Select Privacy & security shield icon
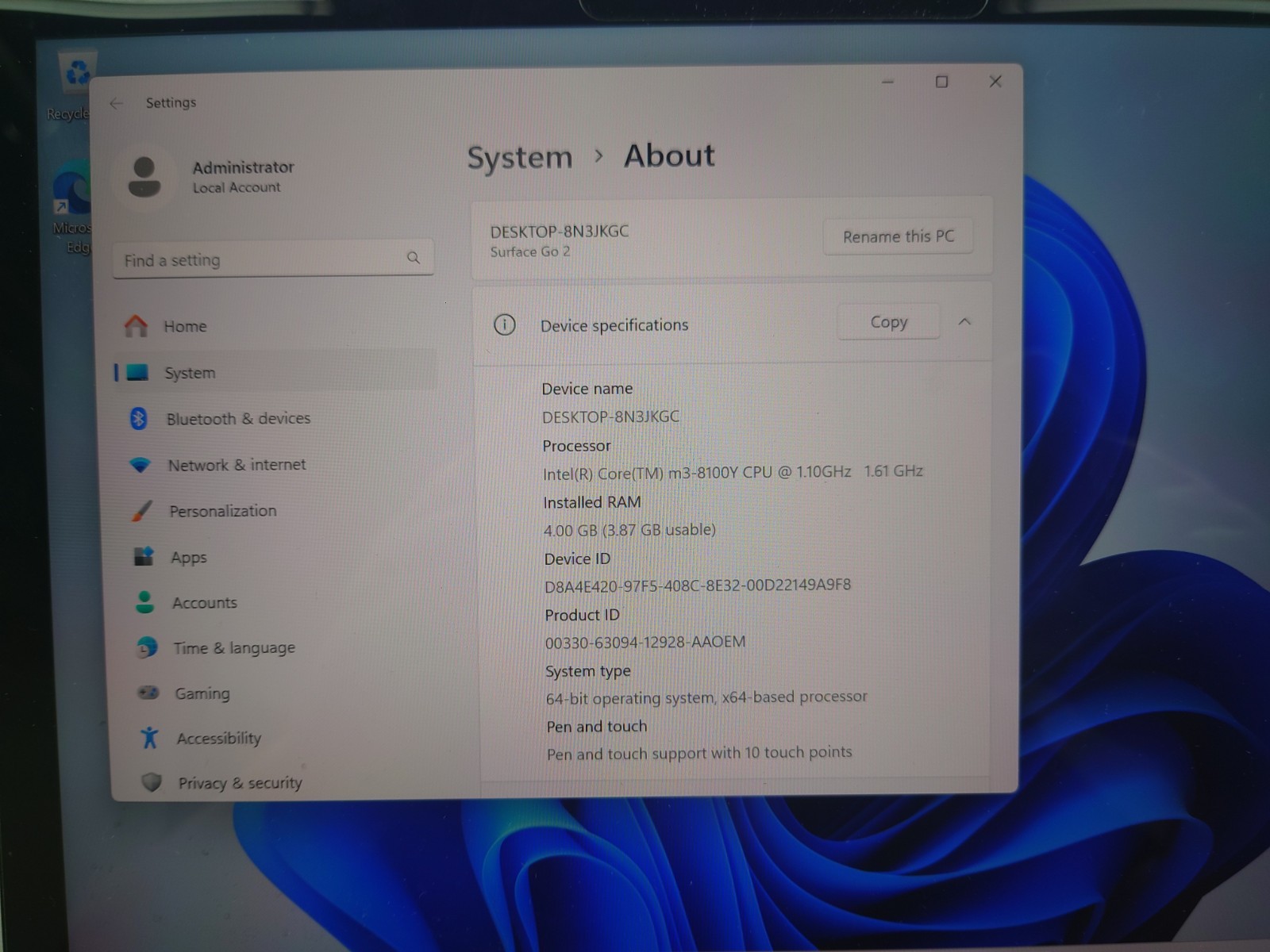1270x952 pixels. [x=151, y=782]
